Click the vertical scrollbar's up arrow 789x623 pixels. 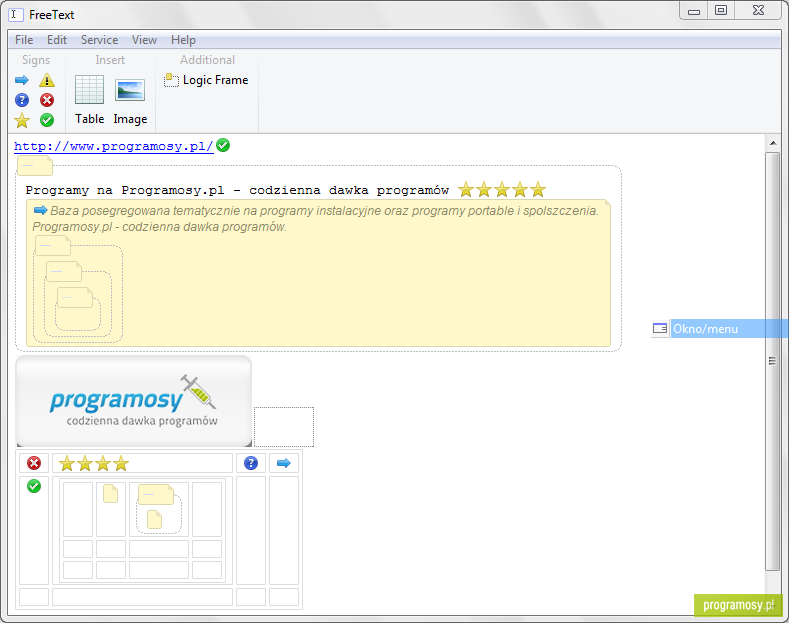[773, 143]
